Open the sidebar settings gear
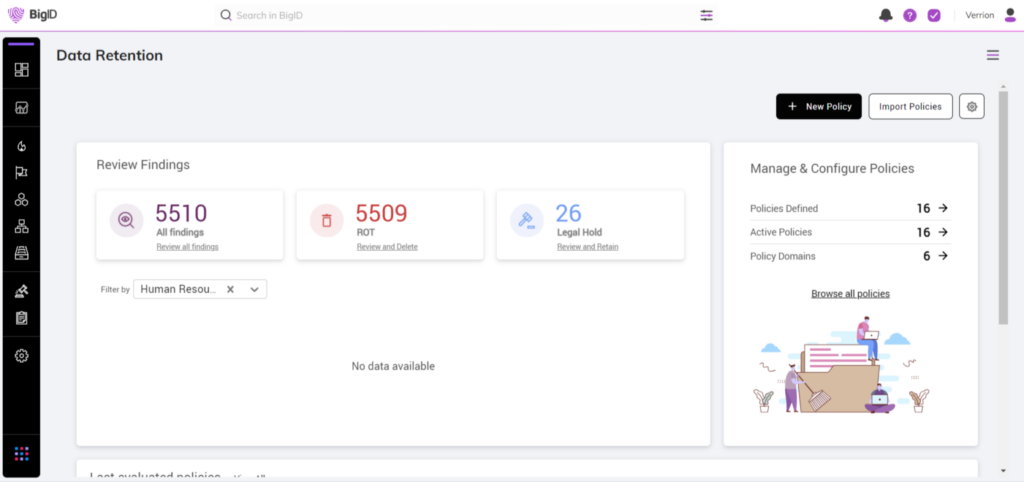 tap(21, 356)
